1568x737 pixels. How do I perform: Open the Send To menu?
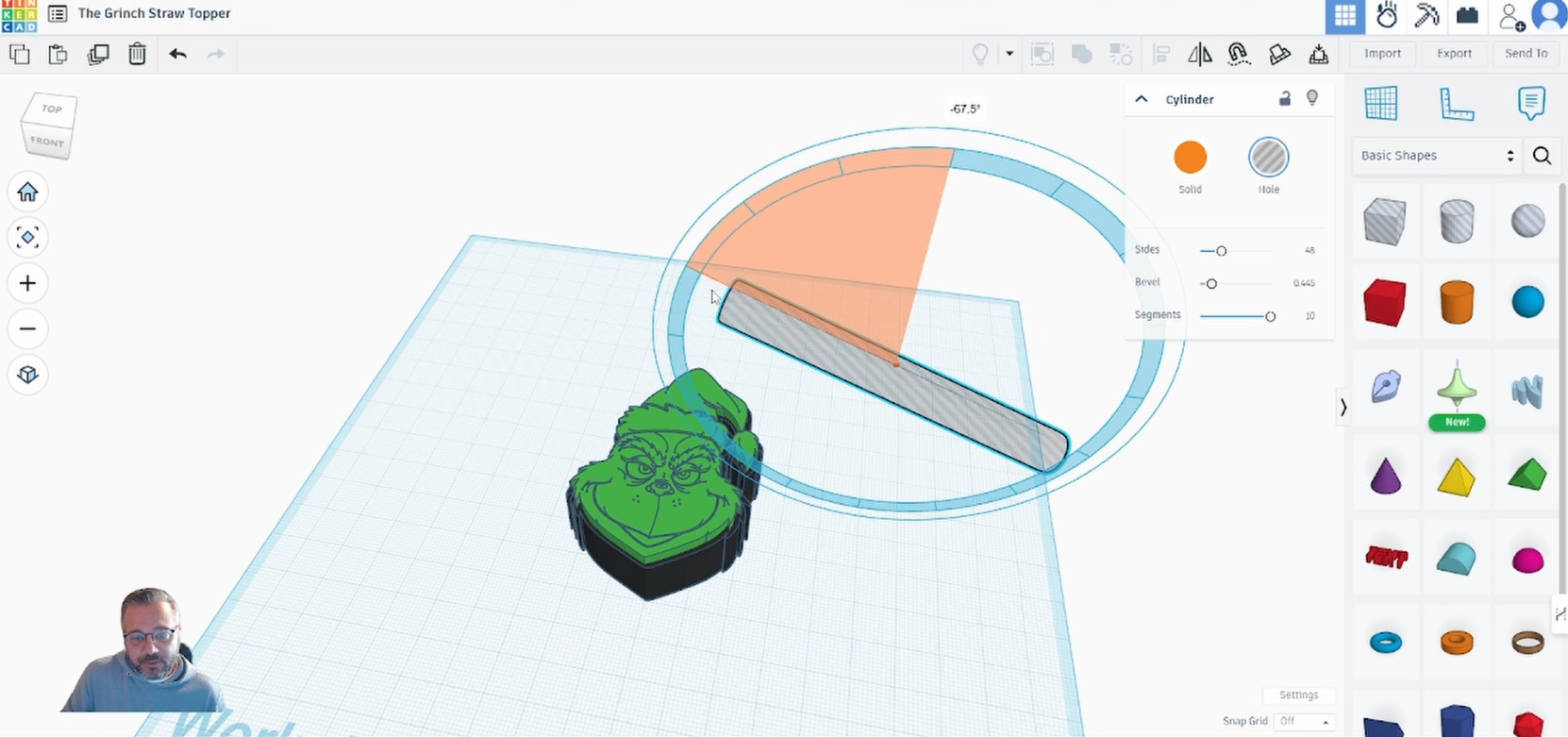click(1526, 54)
